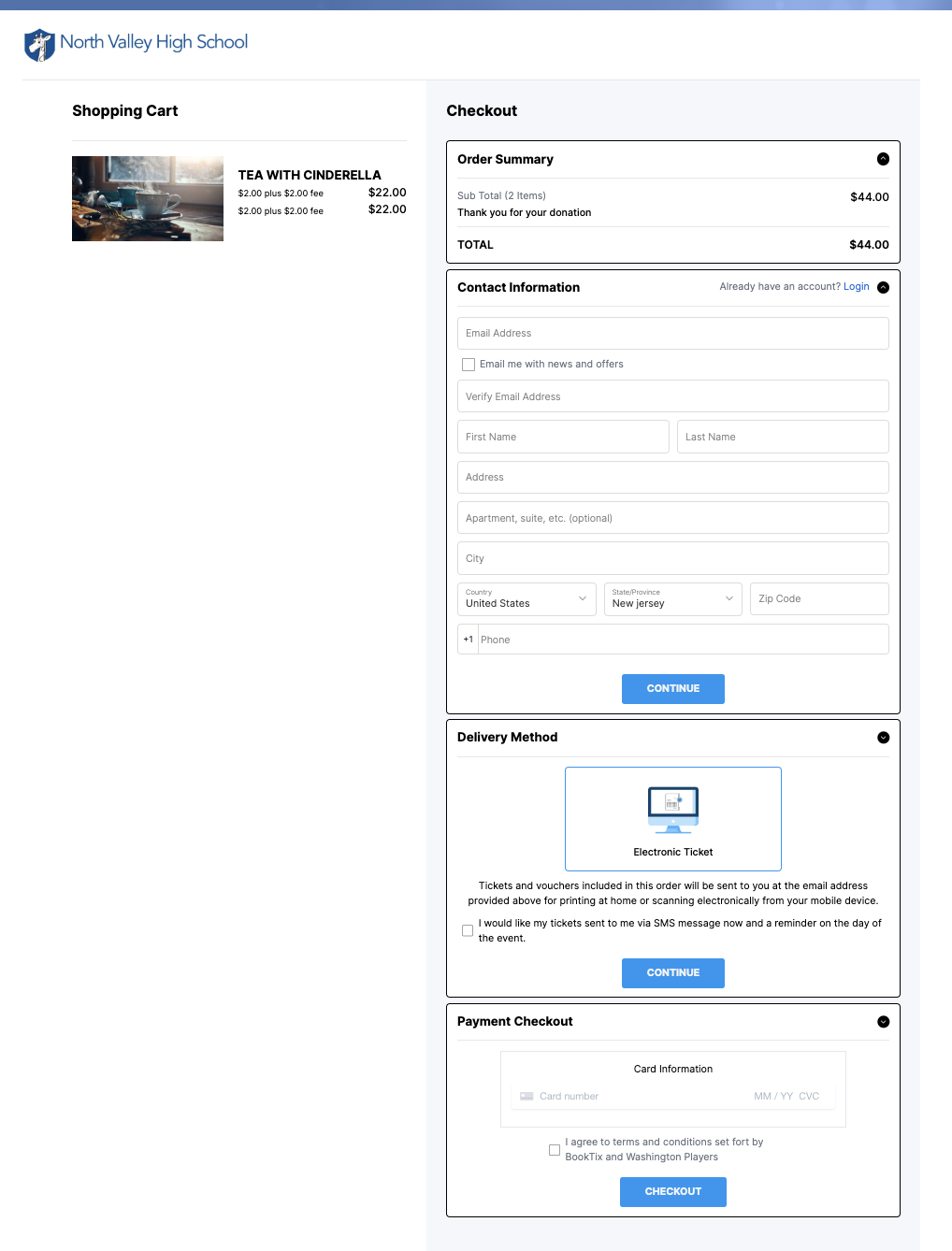The width and height of the screenshot is (952, 1251).
Task: Open the State/Province dropdown
Action: click(673, 599)
